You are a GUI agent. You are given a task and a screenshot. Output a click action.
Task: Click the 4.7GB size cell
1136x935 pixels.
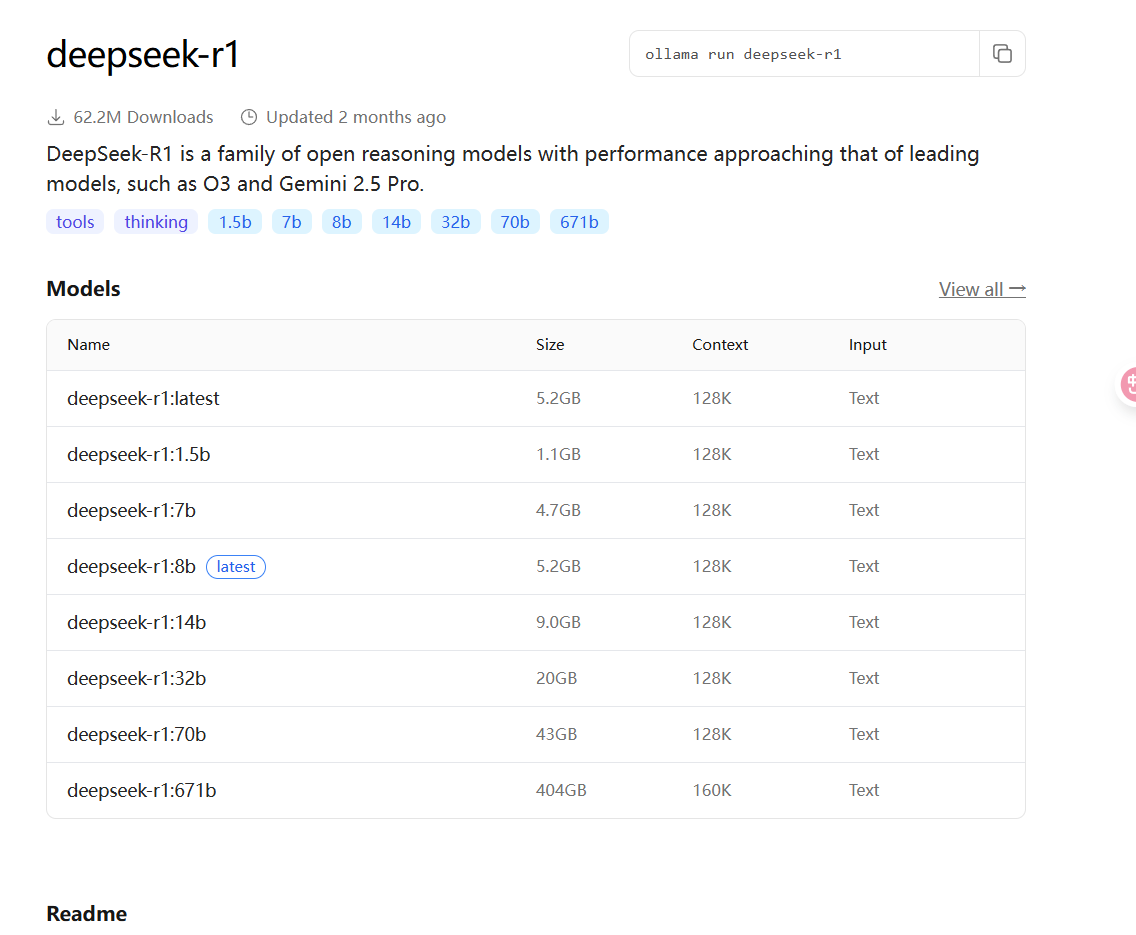(x=558, y=511)
